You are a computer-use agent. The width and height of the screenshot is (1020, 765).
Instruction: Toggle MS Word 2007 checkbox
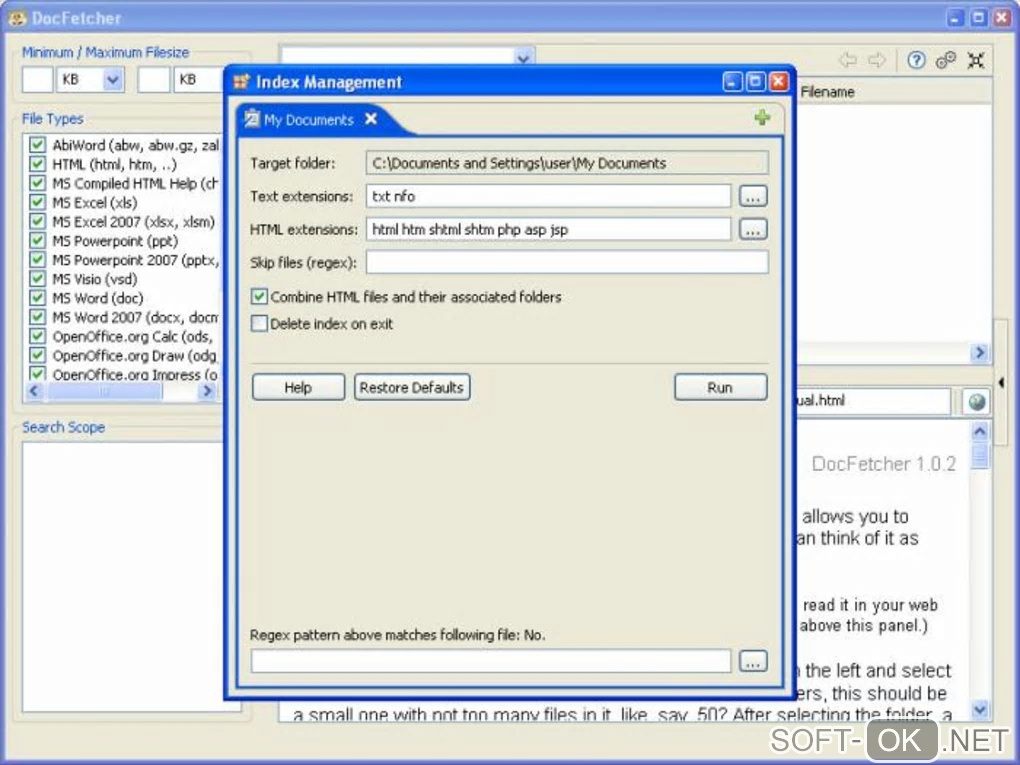coord(38,317)
